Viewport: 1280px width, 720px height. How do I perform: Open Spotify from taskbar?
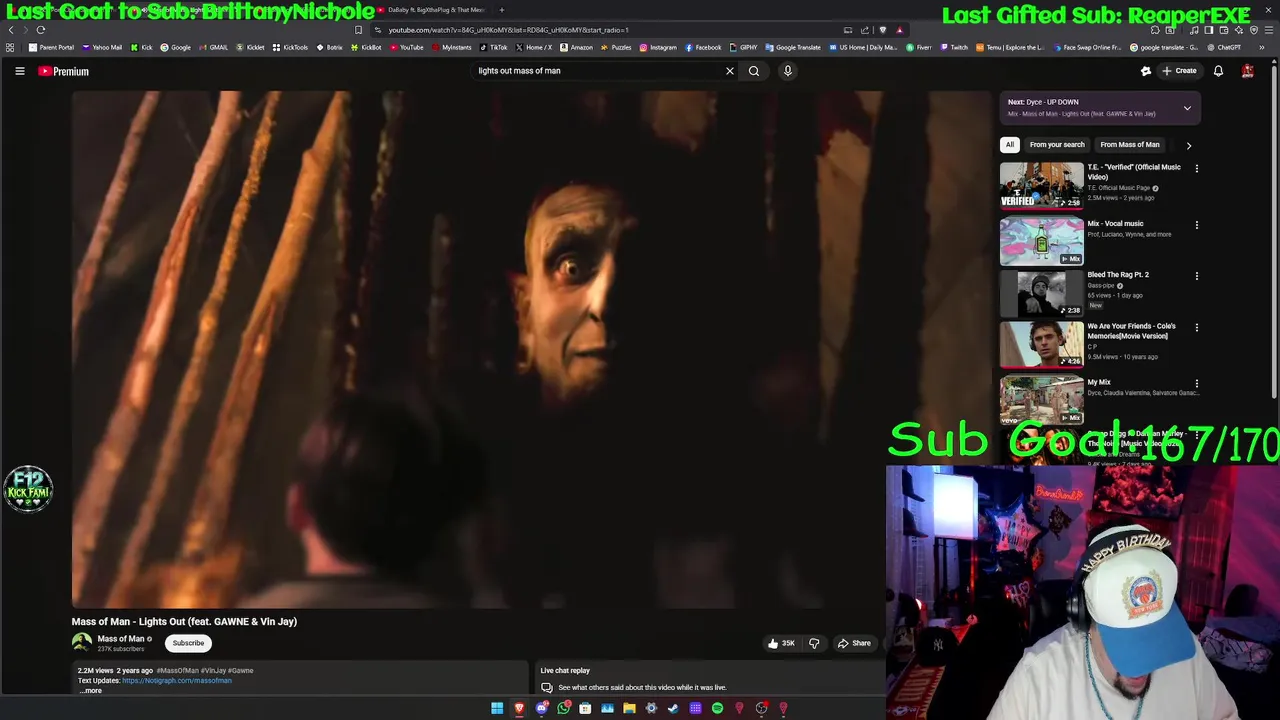pos(717,708)
